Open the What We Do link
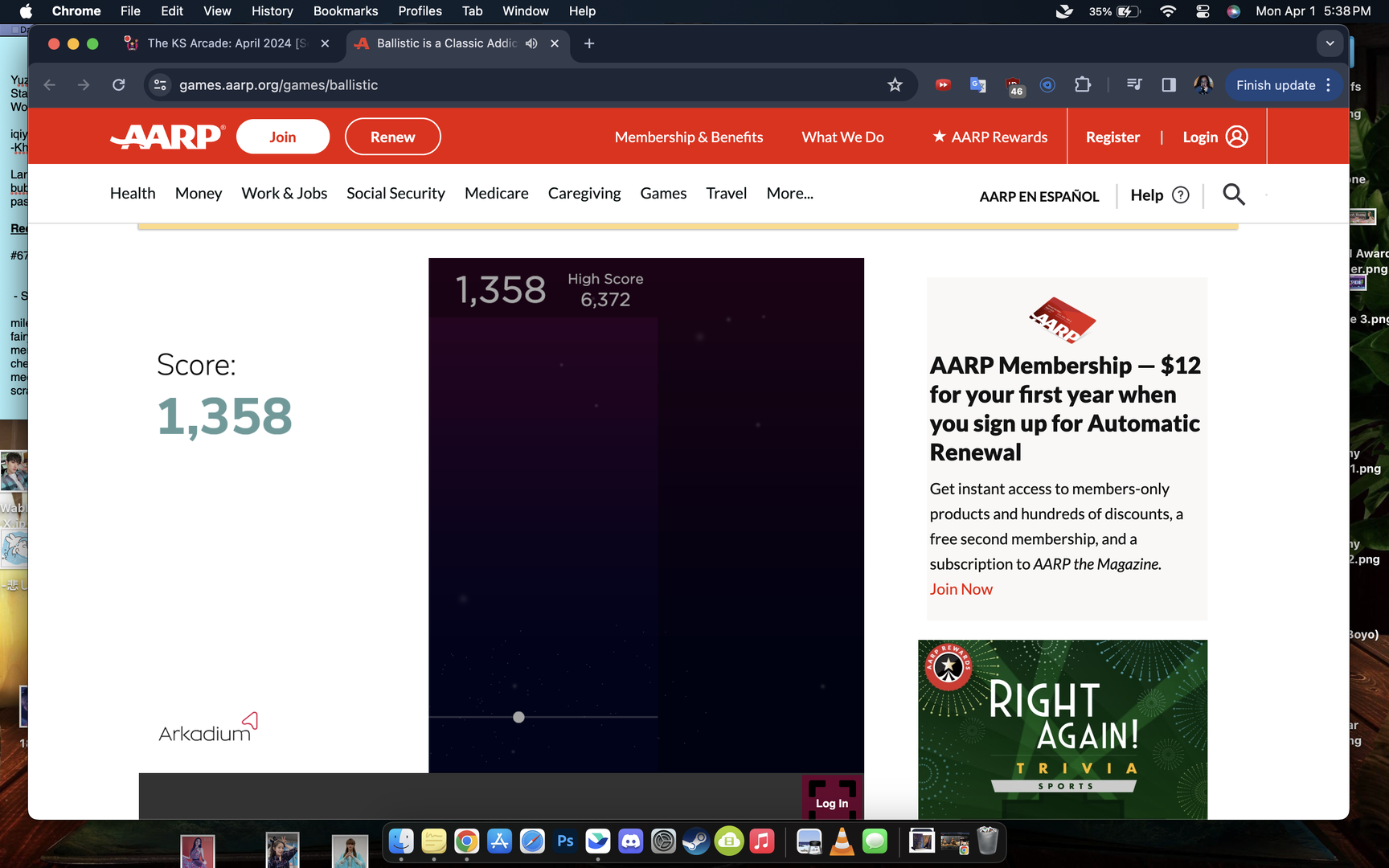The width and height of the screenshot is (1389, 868). click(x=842, y=137)
